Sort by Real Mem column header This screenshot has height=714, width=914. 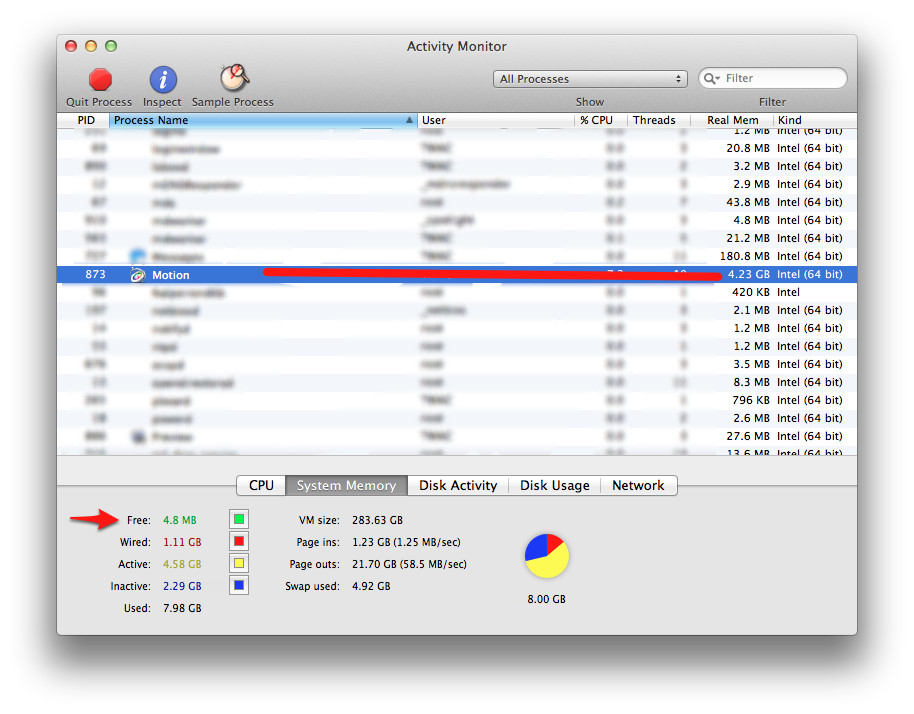(x=732, y=120)
